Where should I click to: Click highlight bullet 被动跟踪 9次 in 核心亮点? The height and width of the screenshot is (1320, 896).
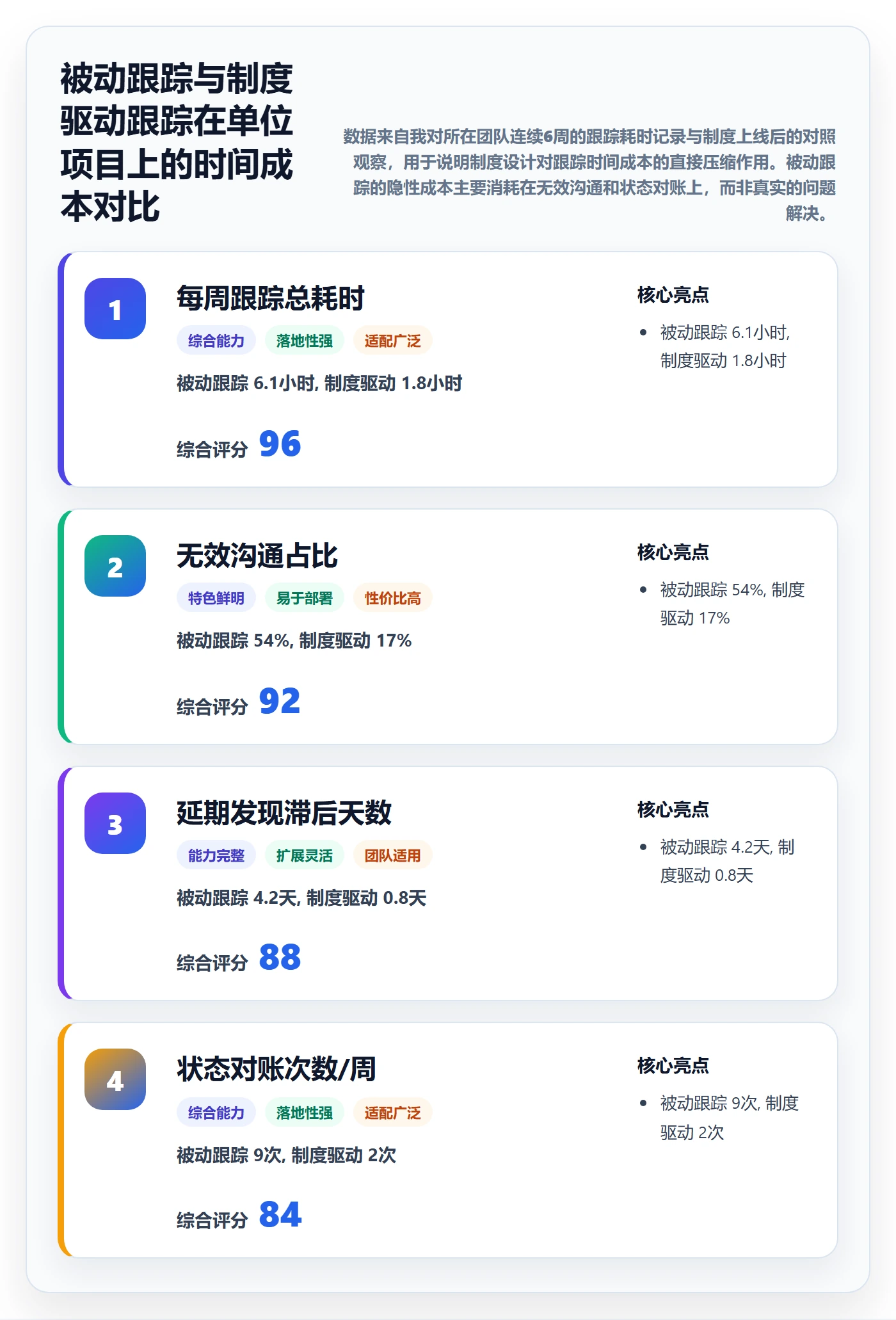point(730,1118)
